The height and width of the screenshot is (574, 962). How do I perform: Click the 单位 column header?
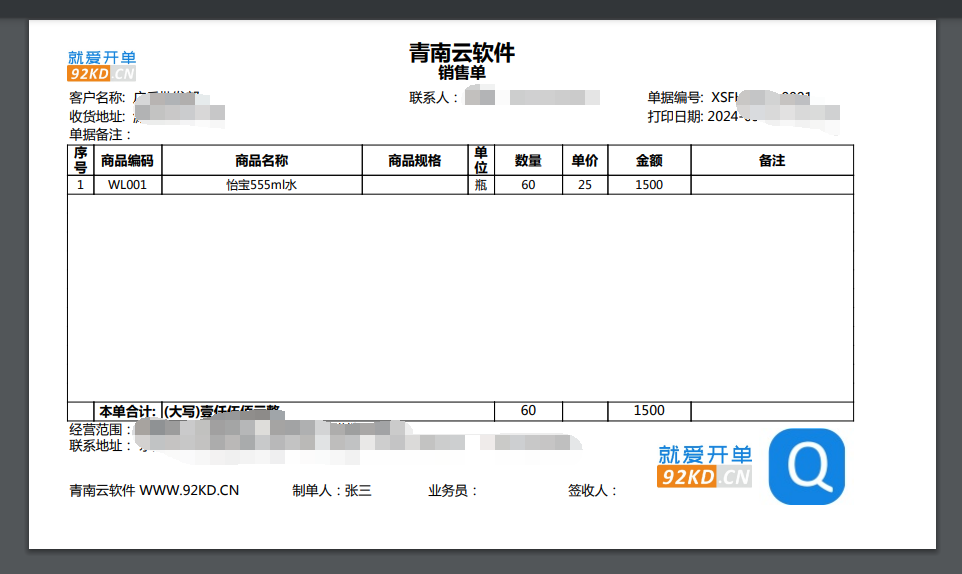(481, 160)
